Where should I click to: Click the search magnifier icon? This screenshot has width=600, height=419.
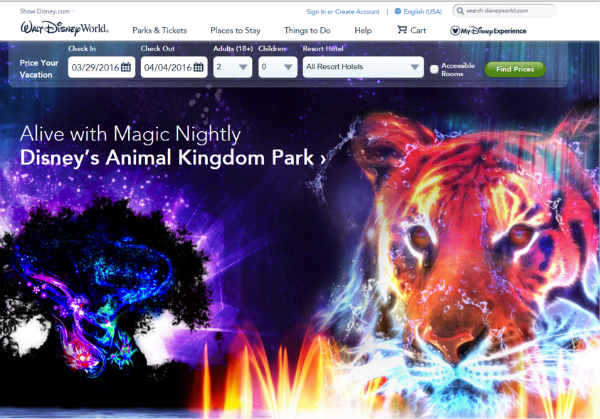(460, 11)
